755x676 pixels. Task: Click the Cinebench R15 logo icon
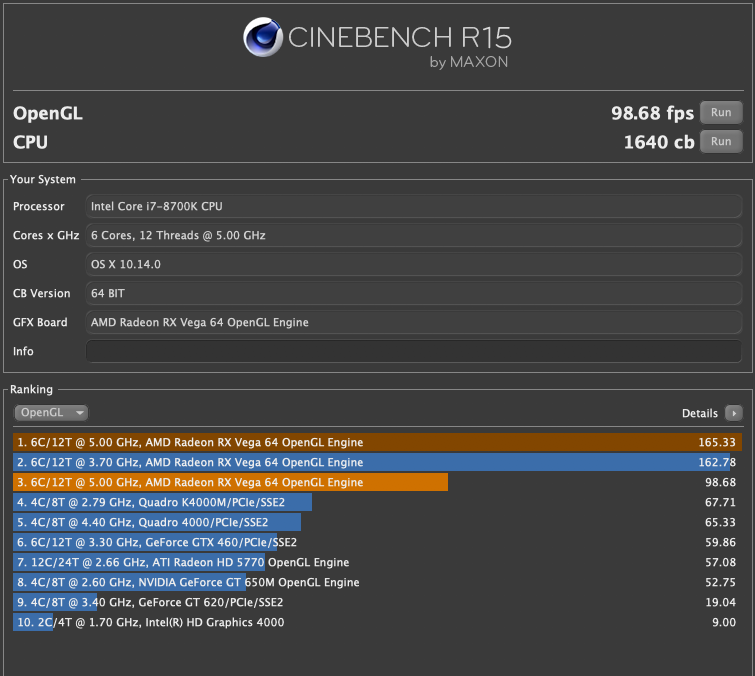[x=263, y=37]
